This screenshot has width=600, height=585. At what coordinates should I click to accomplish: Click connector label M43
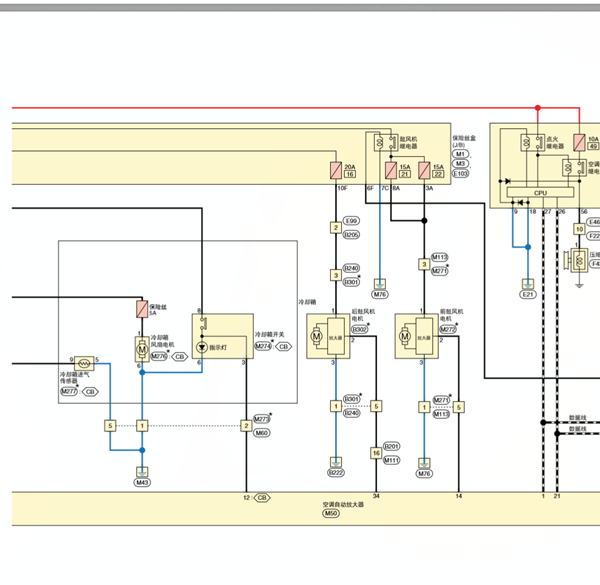(142, 482)
